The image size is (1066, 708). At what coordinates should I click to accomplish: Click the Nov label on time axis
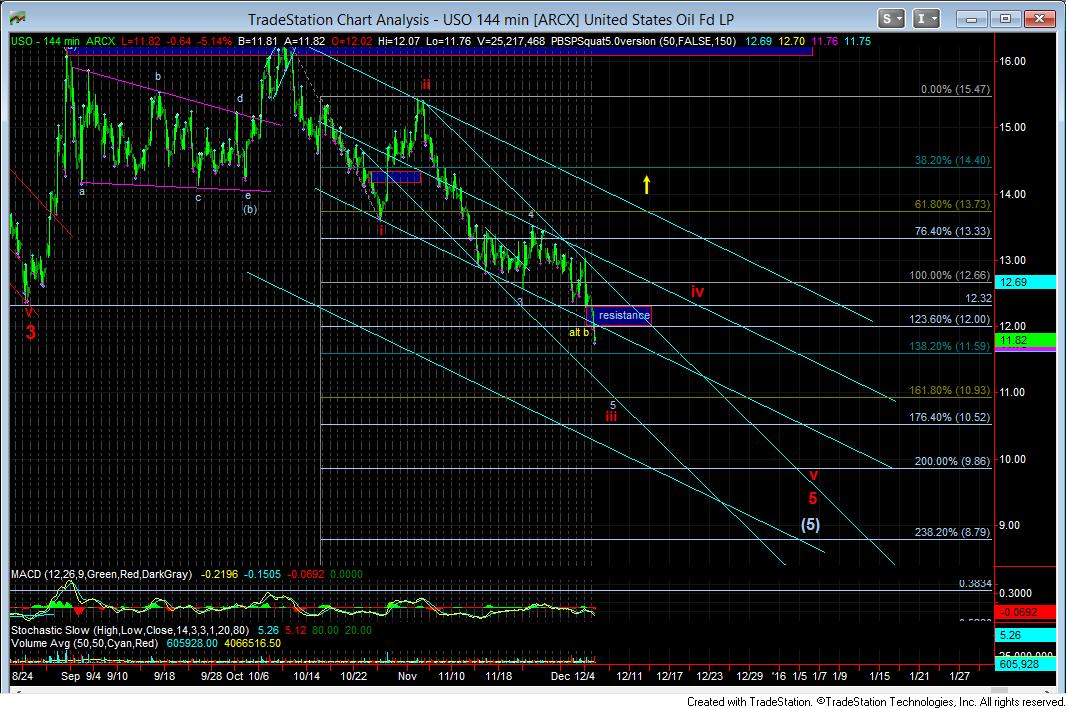407,676
